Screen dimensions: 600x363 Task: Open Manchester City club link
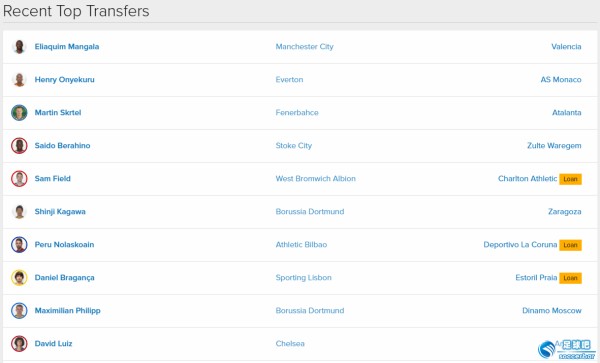[x=305, y=47]
